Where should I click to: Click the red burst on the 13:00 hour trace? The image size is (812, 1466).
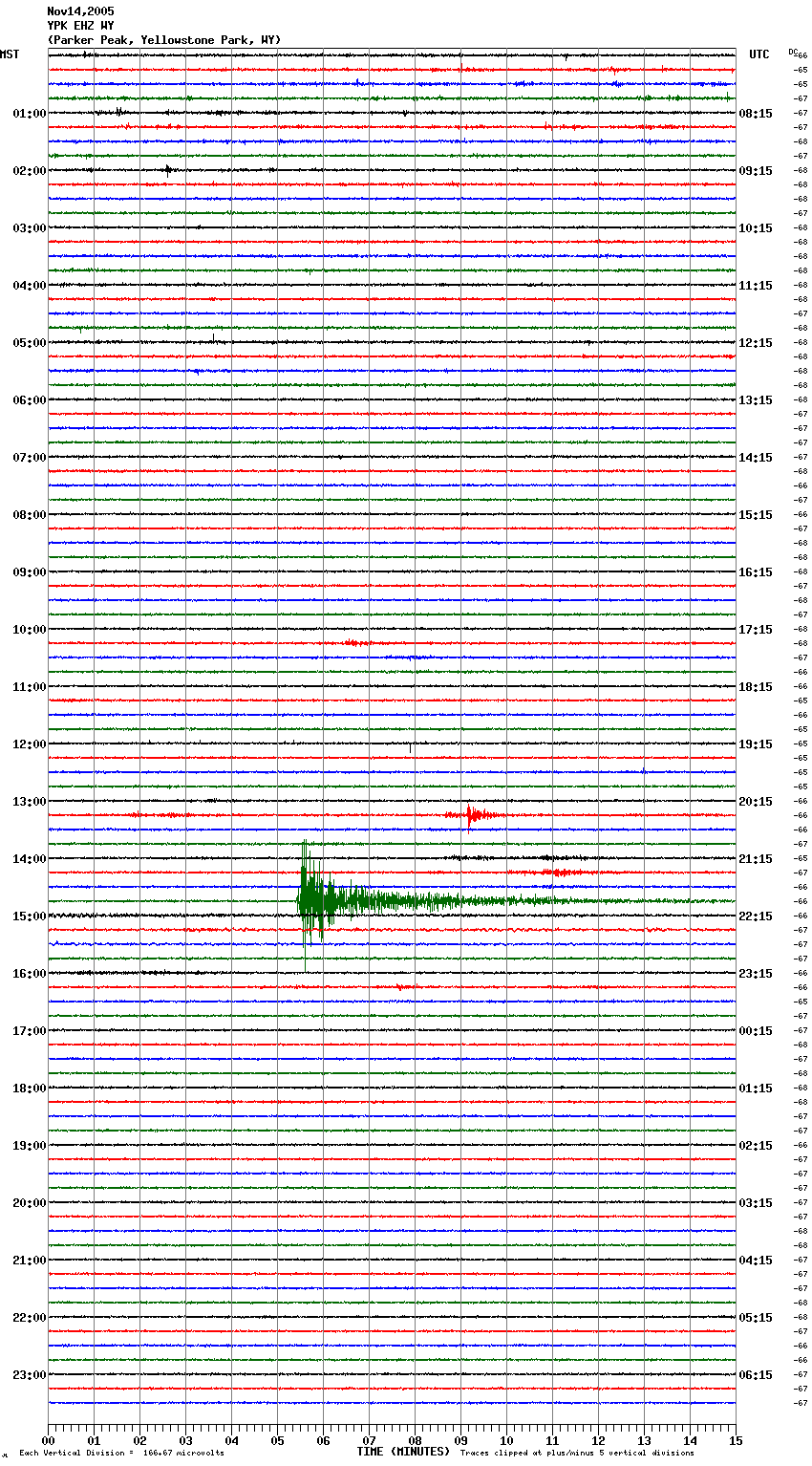click(x=470, y=815)
